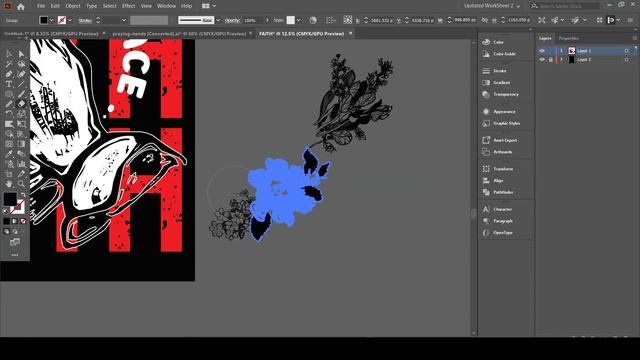Select the Zoom tool
This screenshot has width=640, height=360.
click(21, 184)
